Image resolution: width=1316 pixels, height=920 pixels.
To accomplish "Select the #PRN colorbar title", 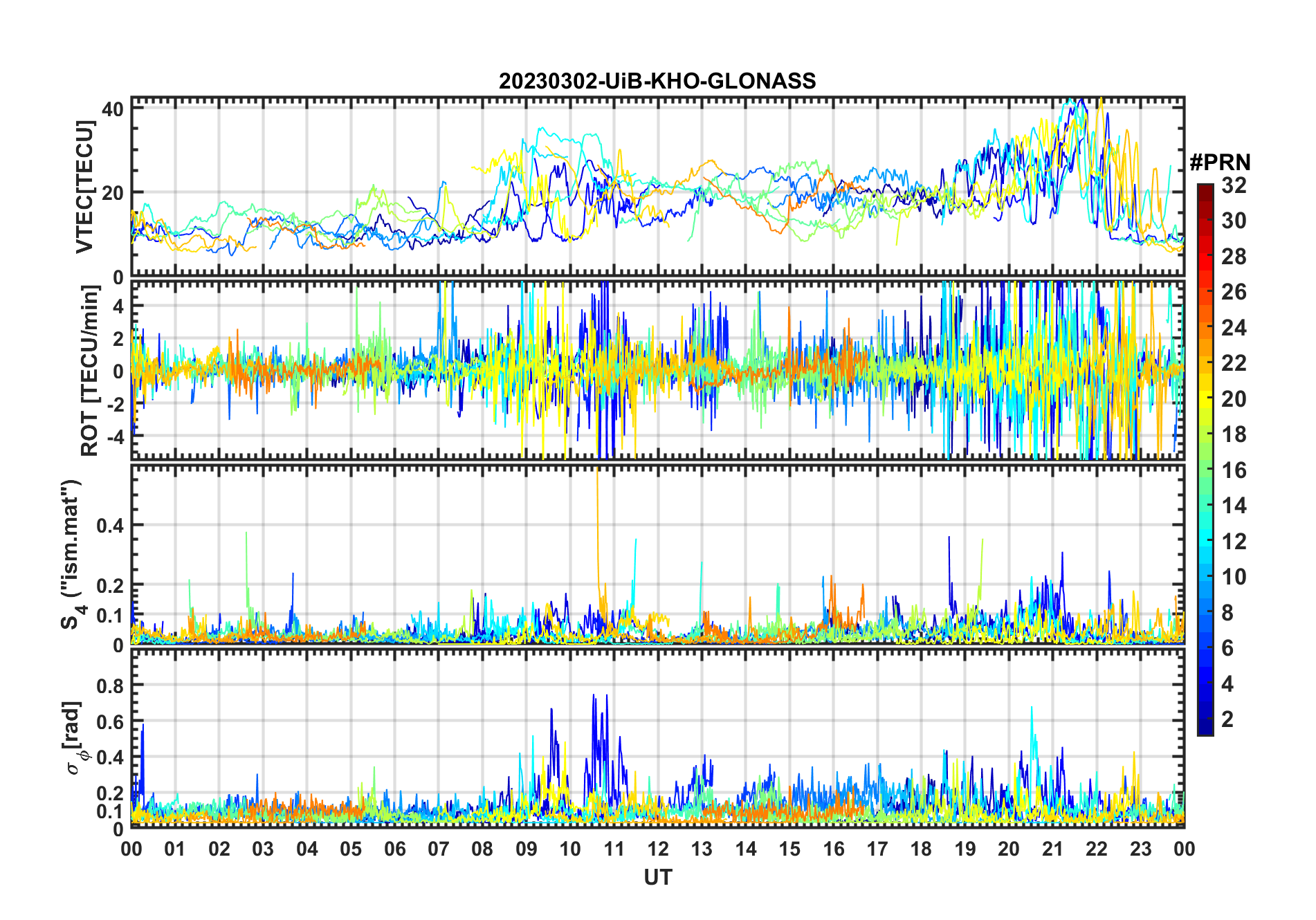I will [x=1220, y=163].
